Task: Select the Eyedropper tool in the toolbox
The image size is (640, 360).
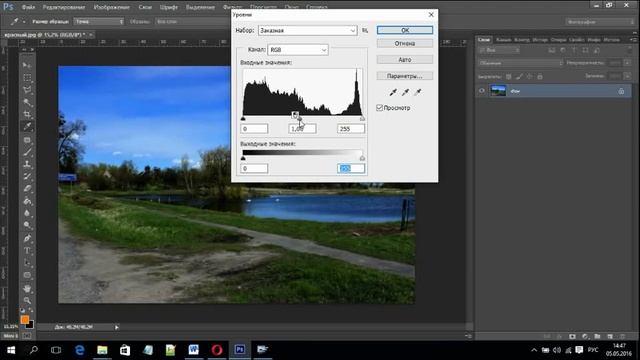Action: (27, 127)
